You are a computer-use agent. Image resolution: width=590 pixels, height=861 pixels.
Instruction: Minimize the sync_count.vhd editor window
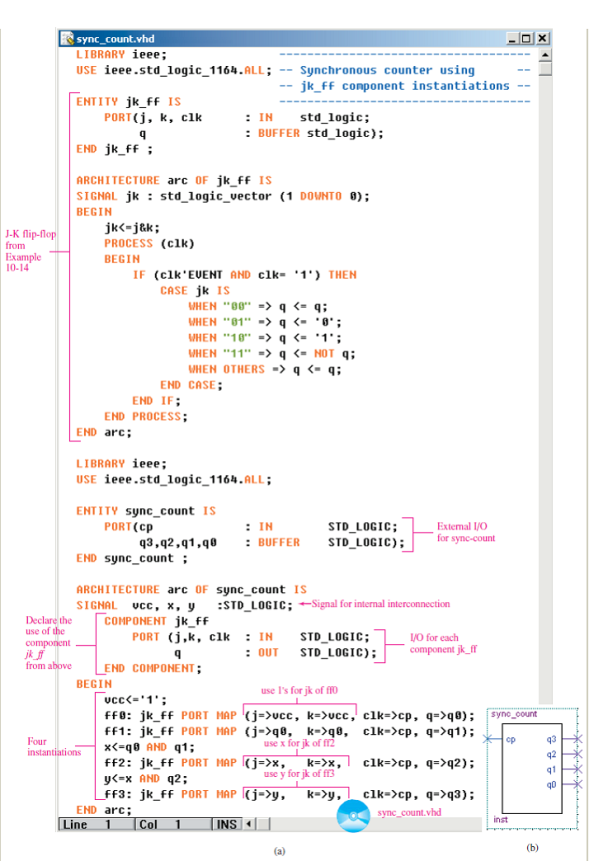512,38
